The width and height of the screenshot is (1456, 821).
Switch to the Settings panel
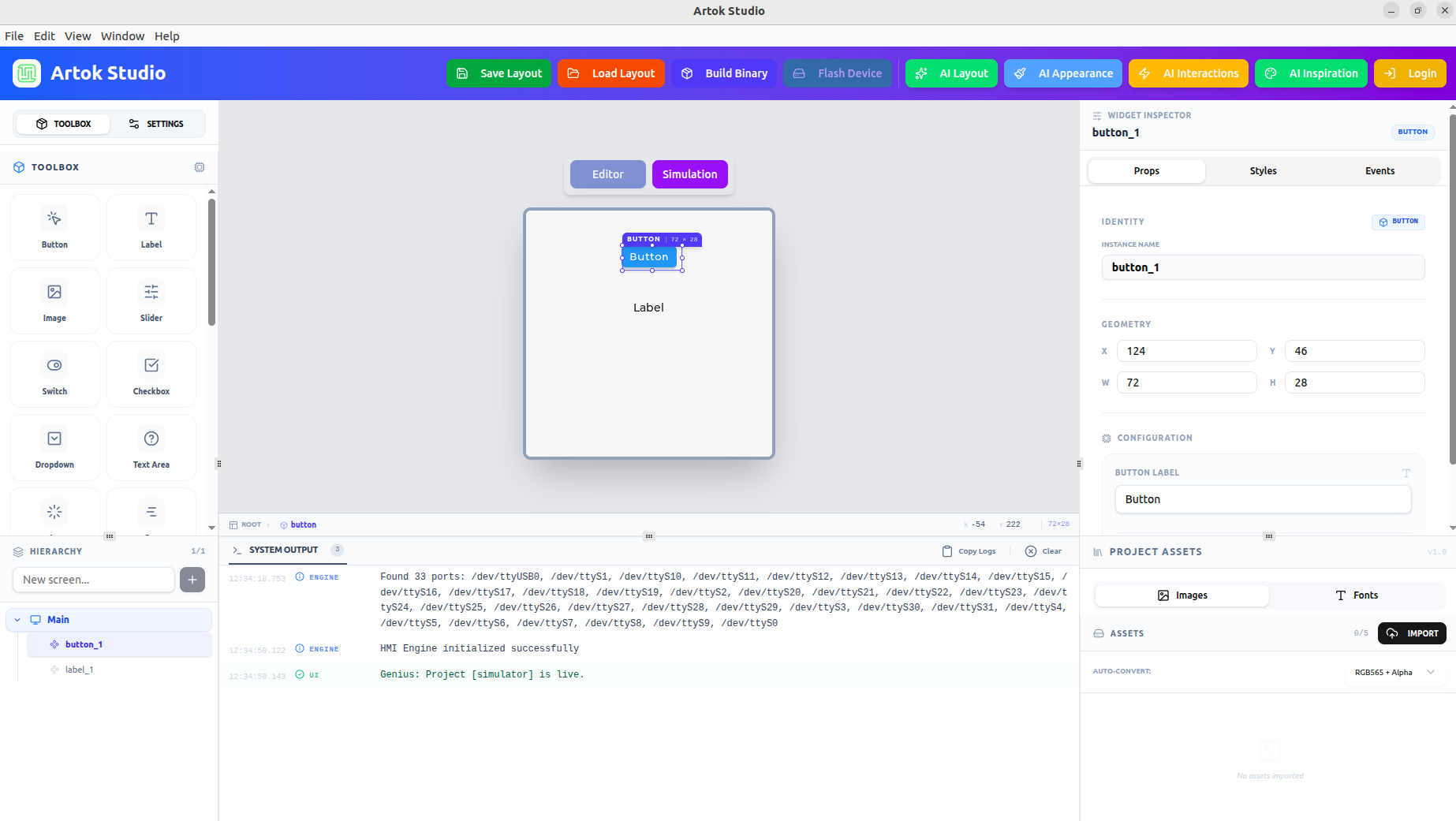click(156, 124)
